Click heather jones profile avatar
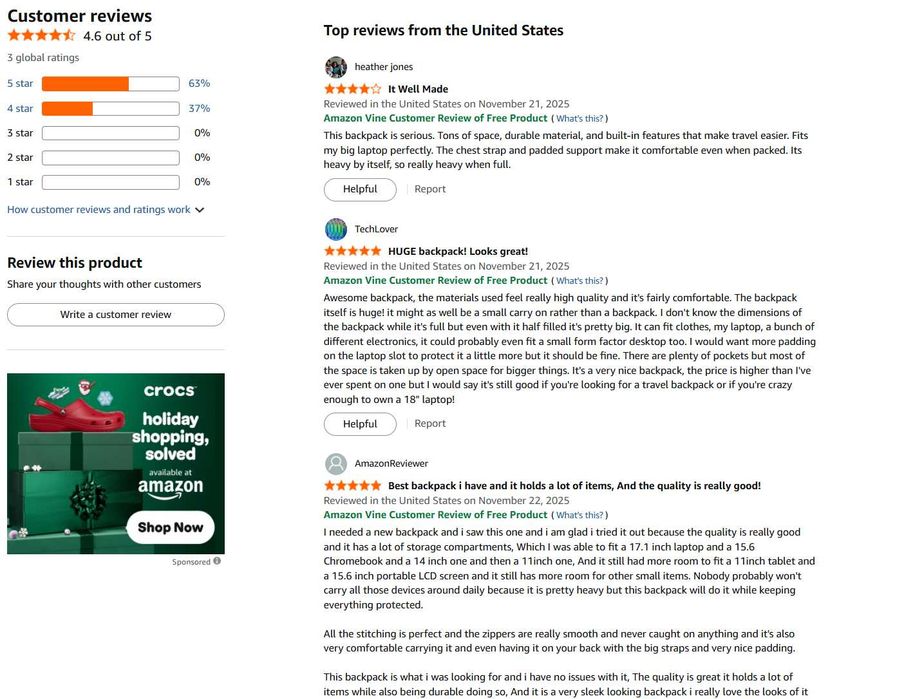 click(x=336, y=67)
